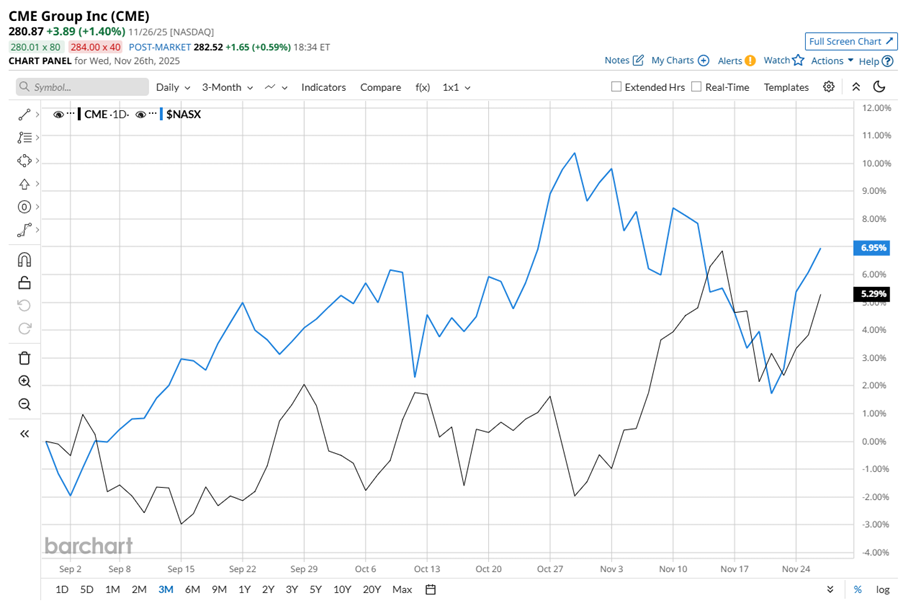Click the redo arrow icon
The width and height of the screenshot is (903, 611).
[24, 328]
